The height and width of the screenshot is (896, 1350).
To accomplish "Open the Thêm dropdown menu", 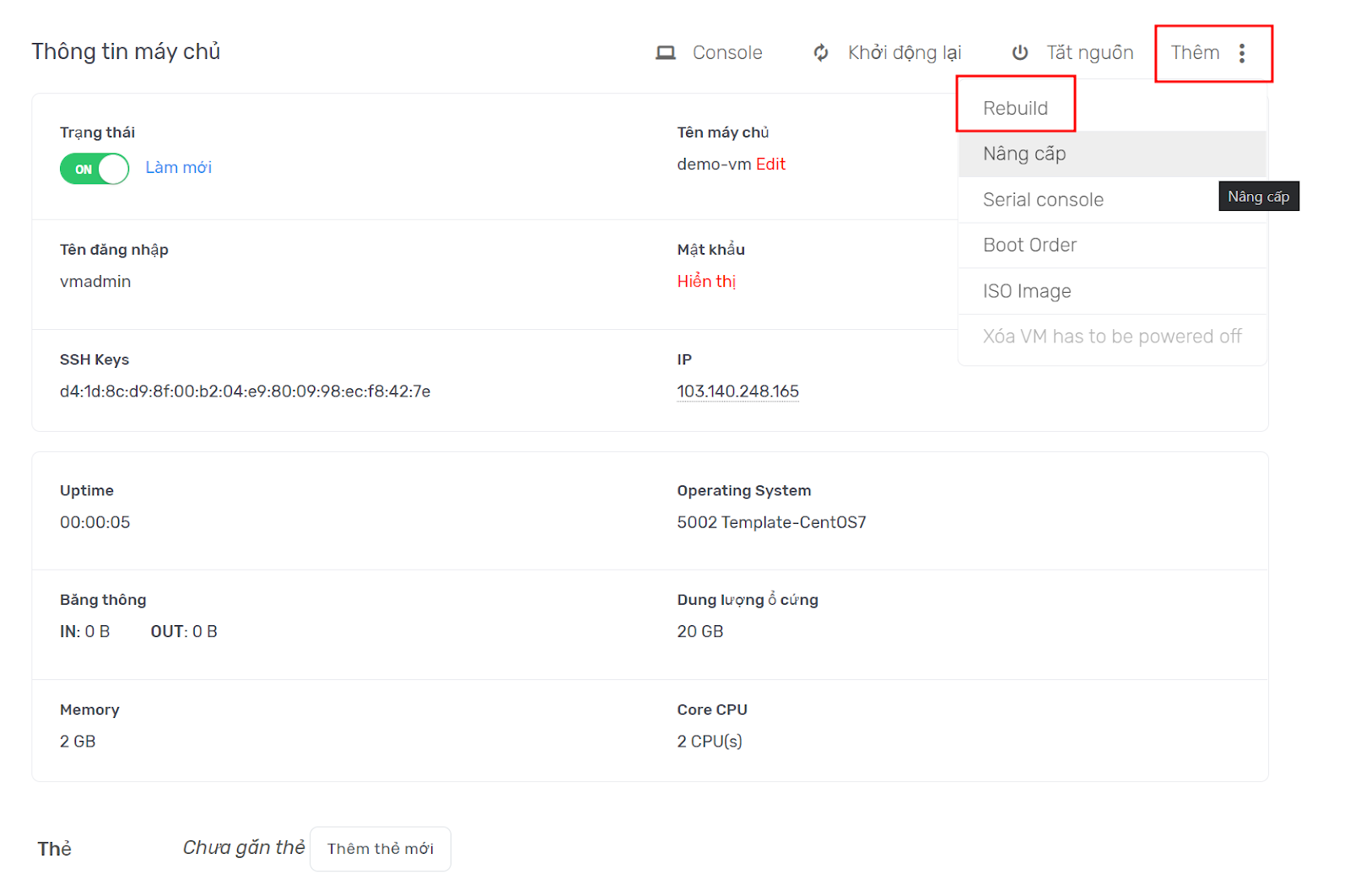I will coord(1195,53).
